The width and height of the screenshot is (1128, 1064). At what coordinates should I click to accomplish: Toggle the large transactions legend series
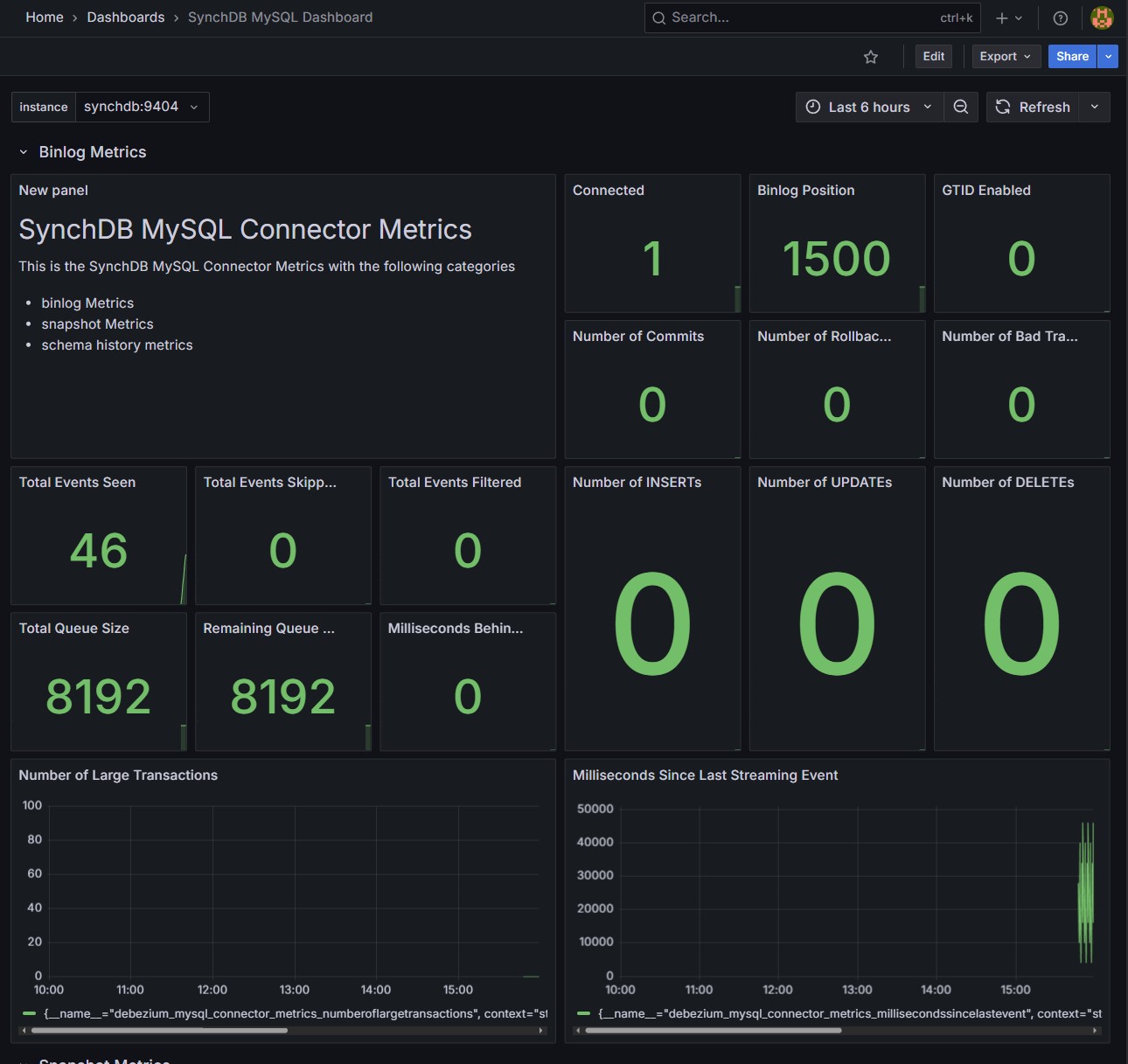point(295,1013)
